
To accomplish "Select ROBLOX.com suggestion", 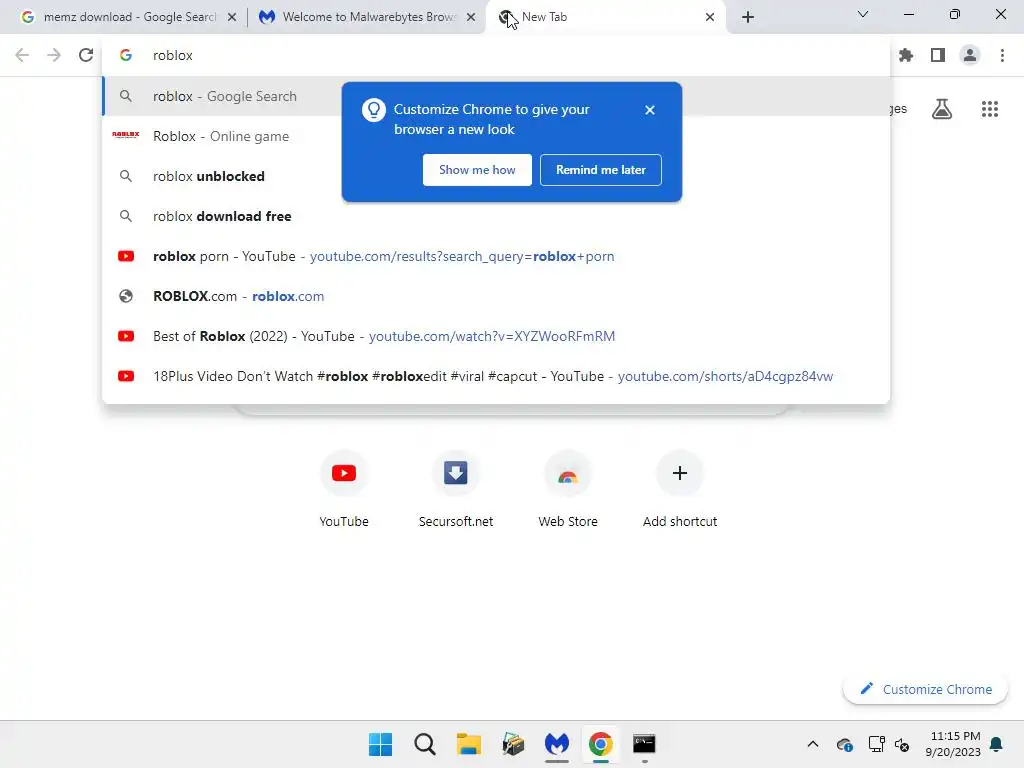I will pos(496,296).
